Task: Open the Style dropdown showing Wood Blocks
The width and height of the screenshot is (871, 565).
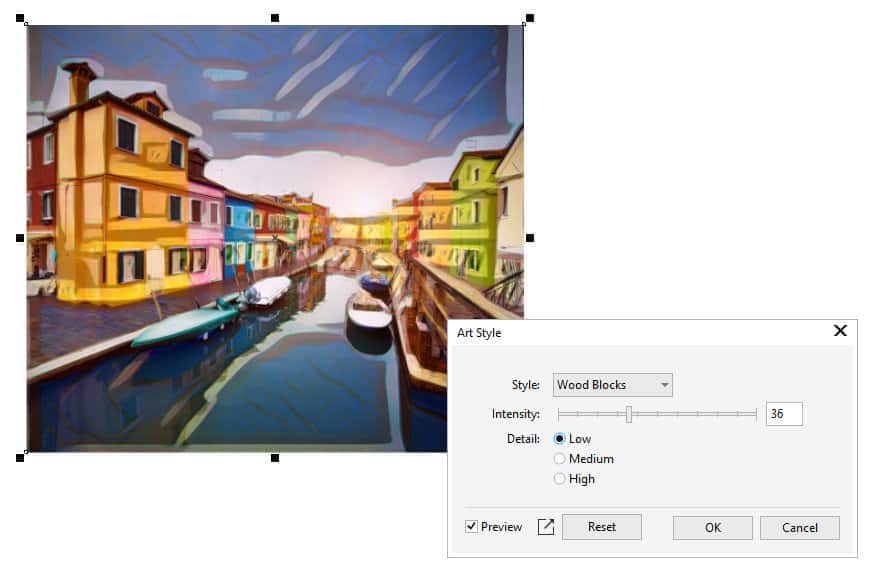Action: coord(612,385)
